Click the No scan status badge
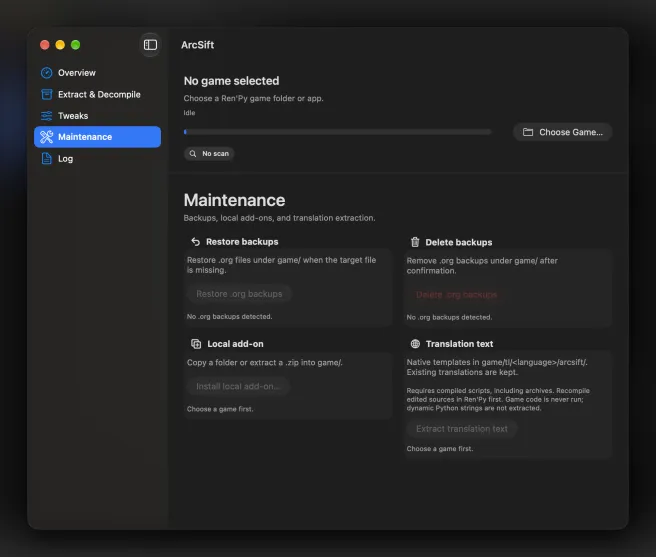This screenshot has width=656, height=557. (x=209, y=154)
